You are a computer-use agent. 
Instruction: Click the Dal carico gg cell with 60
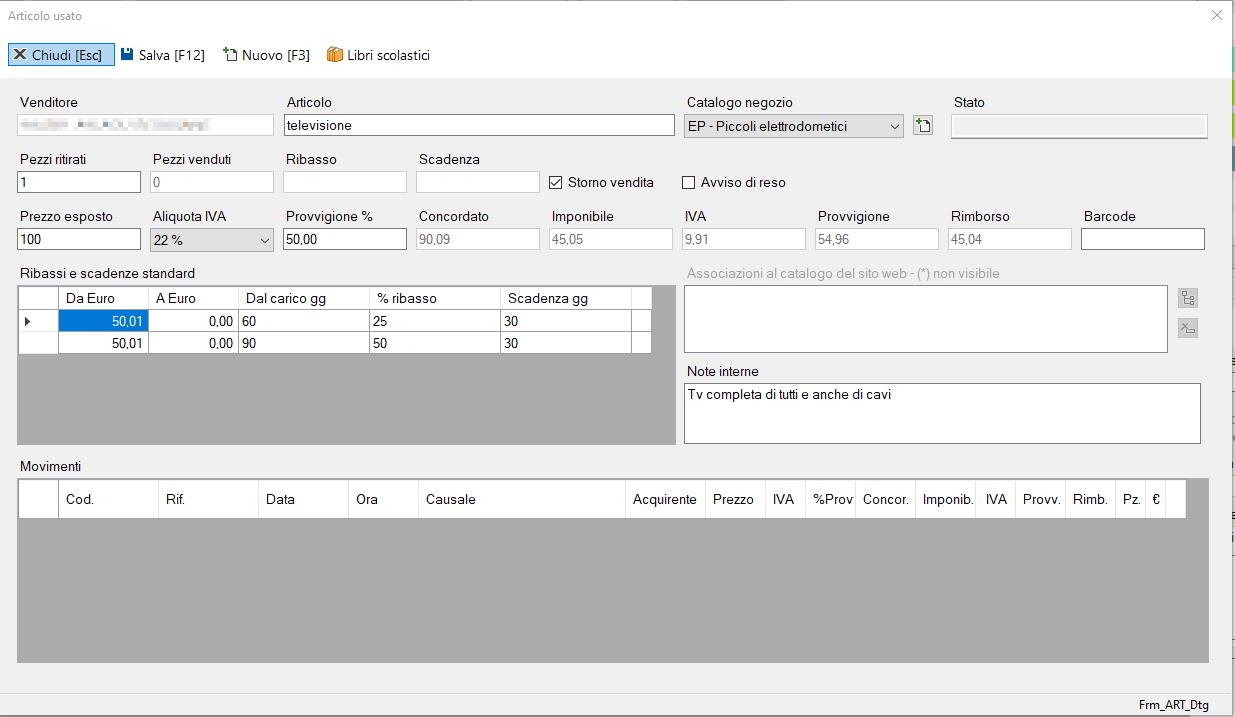304,321
